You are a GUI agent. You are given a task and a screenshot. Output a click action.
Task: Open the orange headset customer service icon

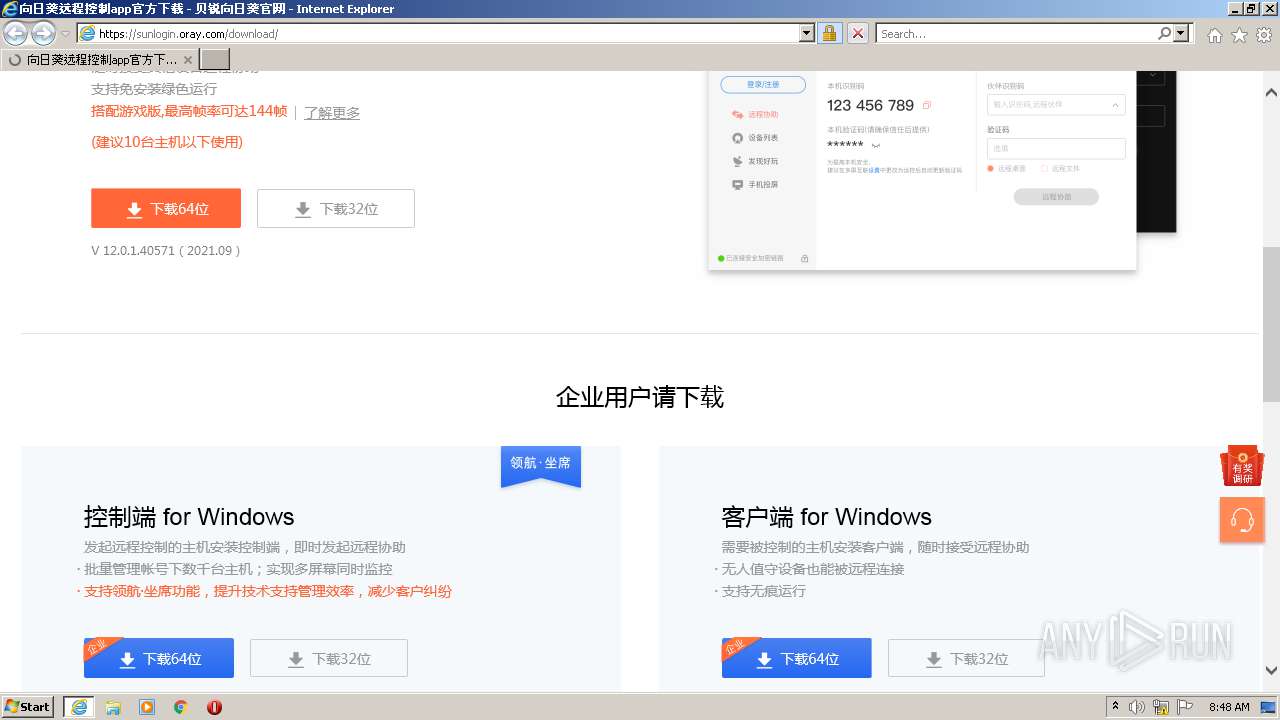[1242, 520]
